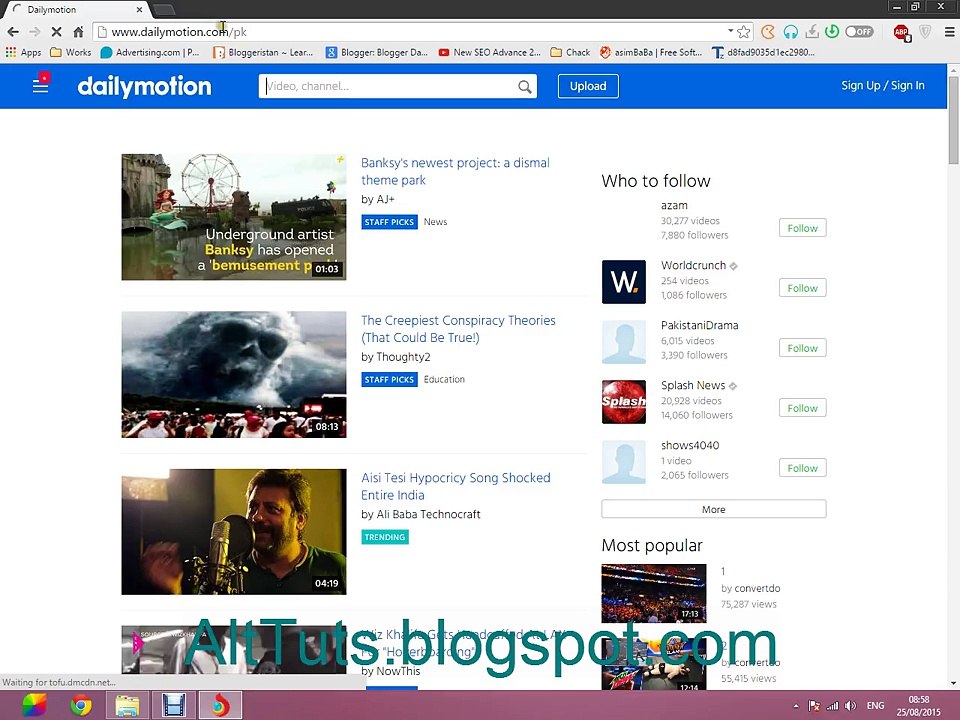Click the page vertical scrollbar
The height and width of the screenshot is (720, 960).
953,121
